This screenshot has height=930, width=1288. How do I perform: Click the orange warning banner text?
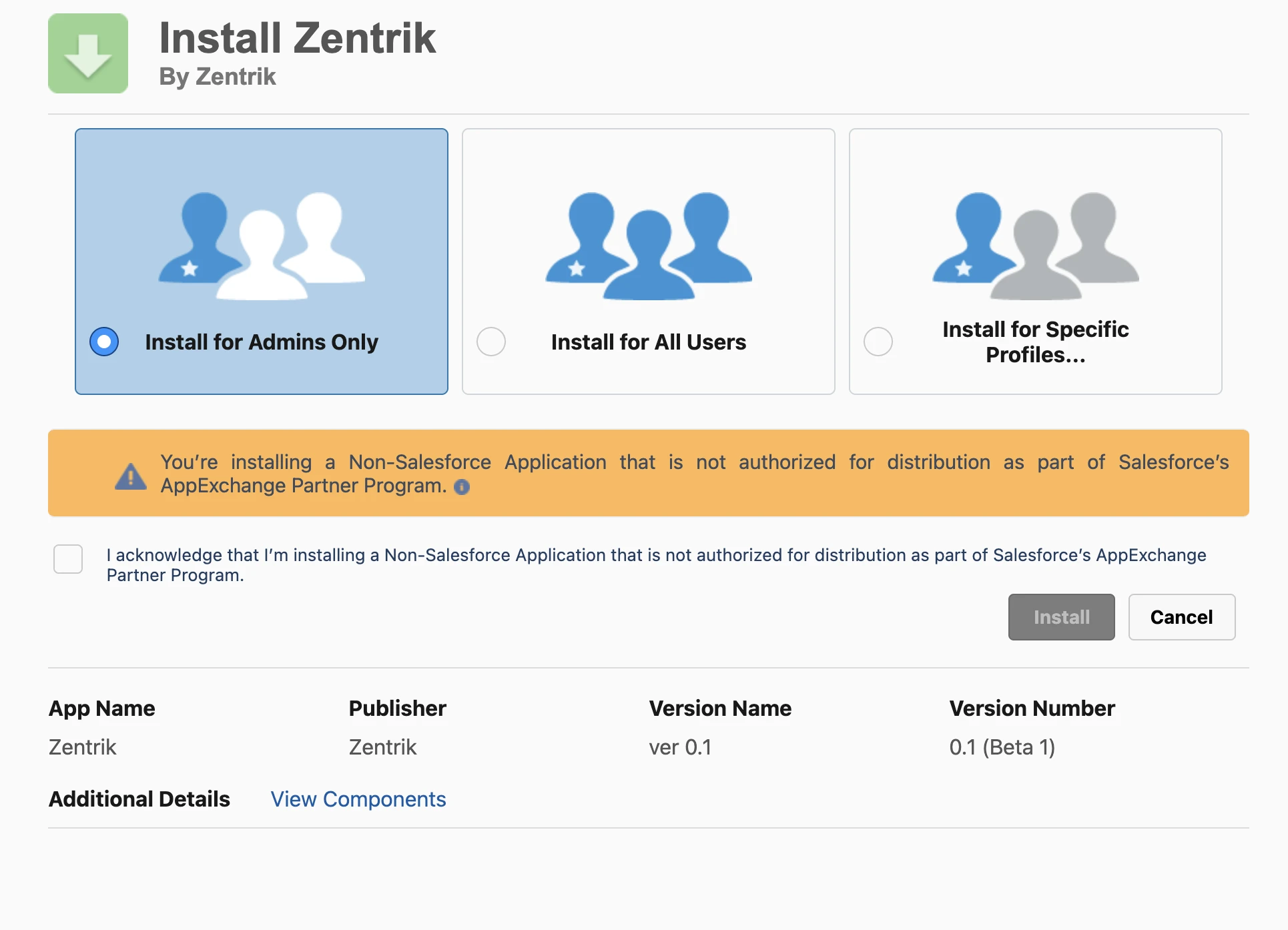[x=695, y=474]
